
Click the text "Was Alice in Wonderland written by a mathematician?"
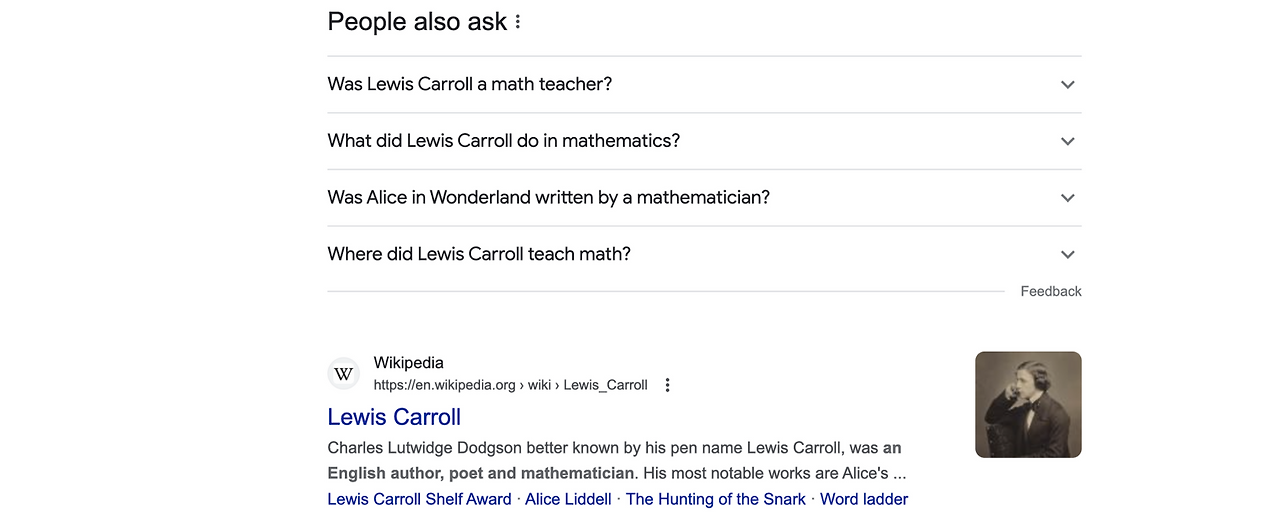coord(549,198)
